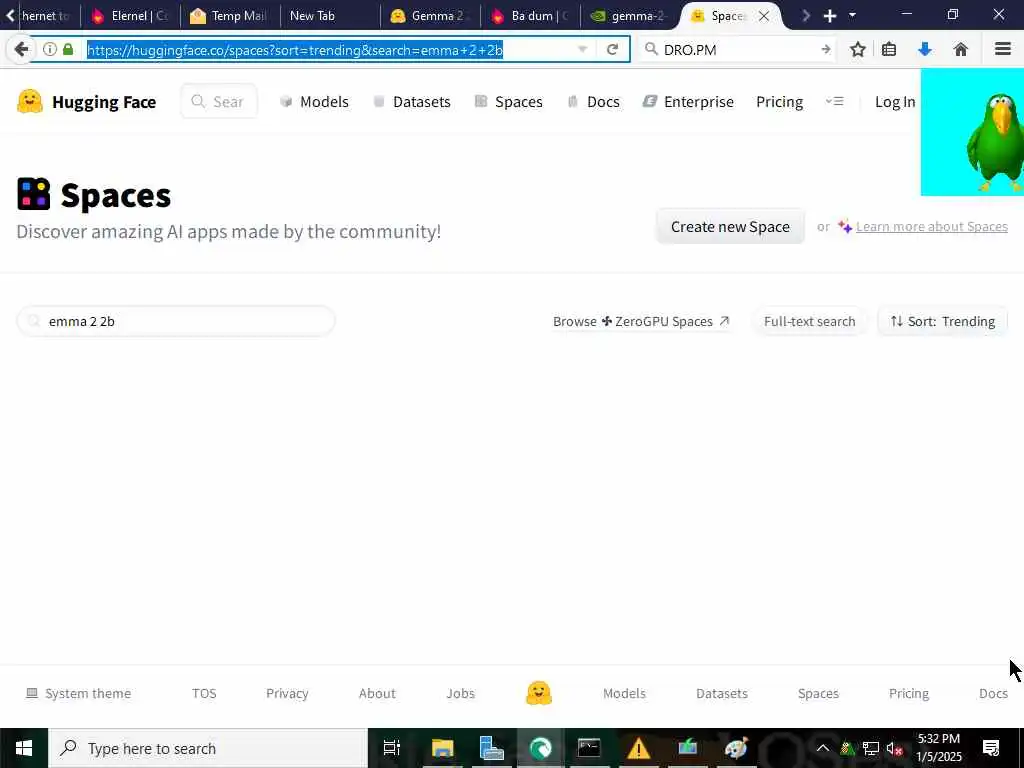Open Datasets in the navigation bar
The image size is (1024, 768).
click(x=411, y=102)
